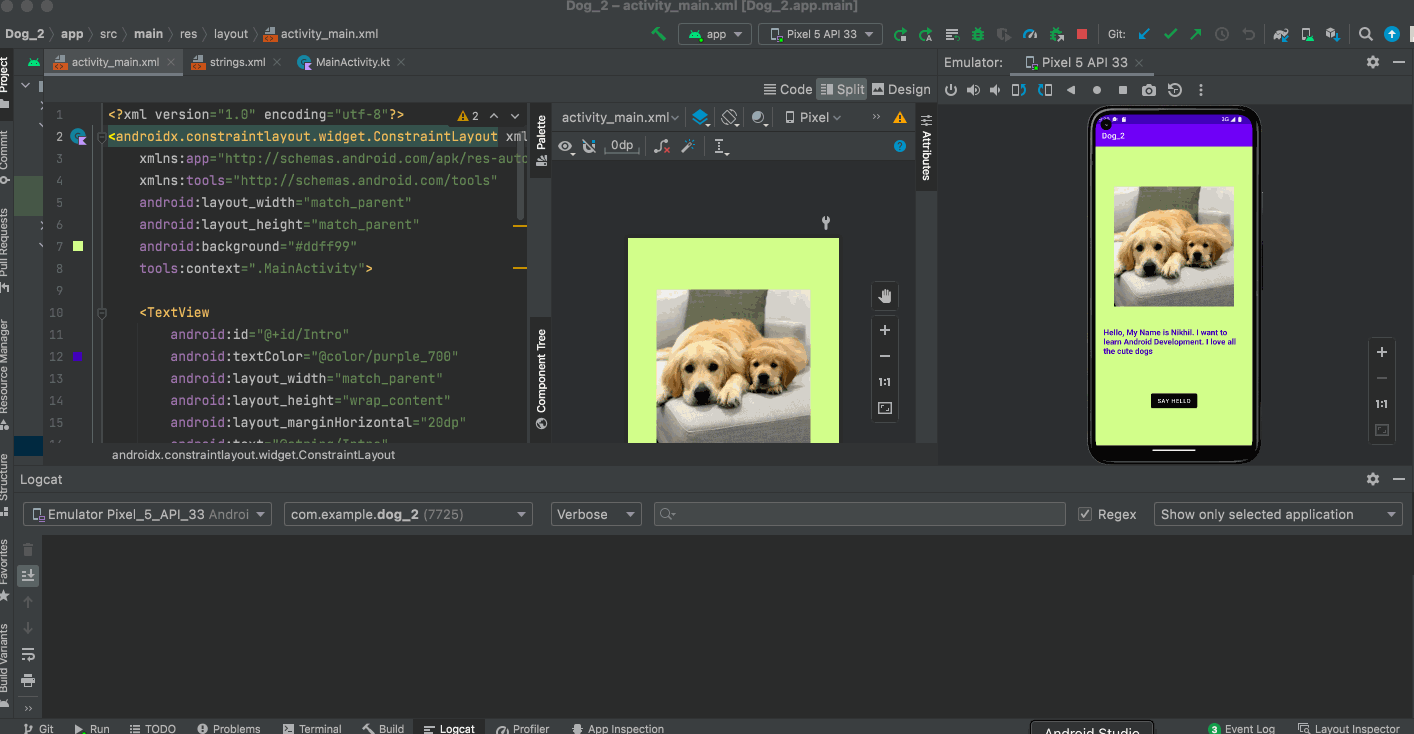Open the Profile app gauge icon
This screenshot has width=1414, height=734.
point(1030,34)
